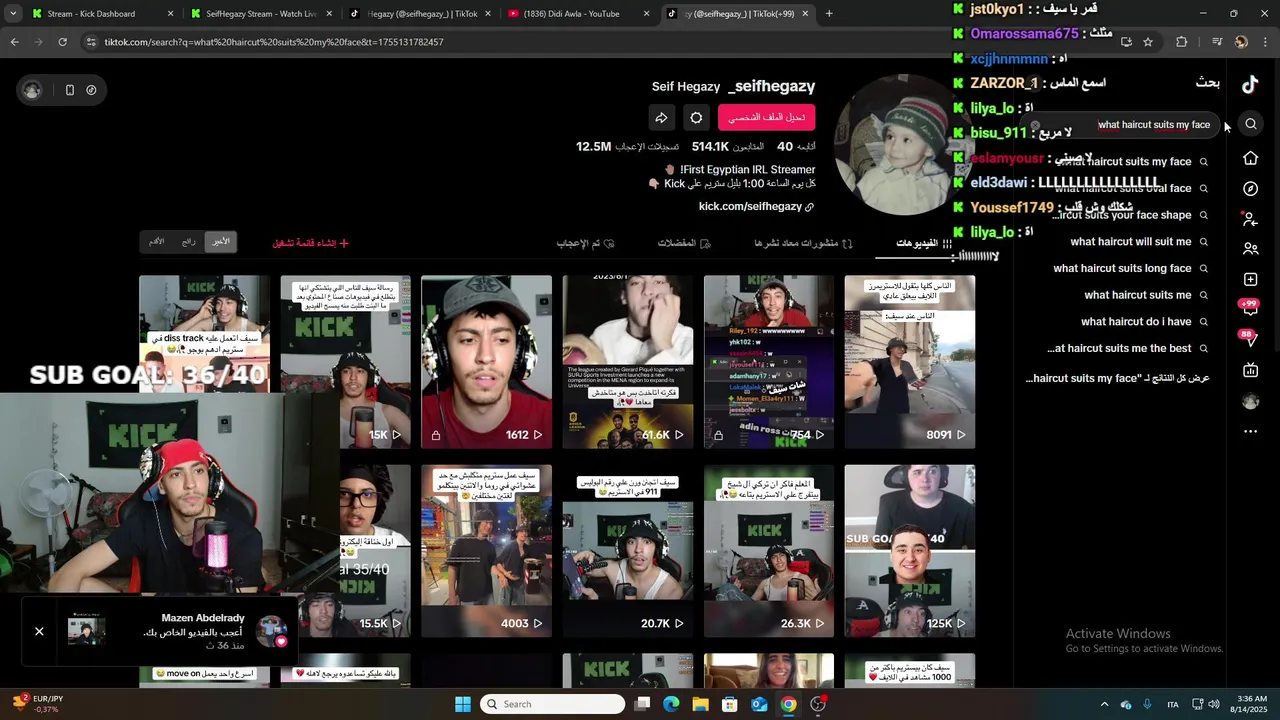Viewport: 1280px width, 720px height.
Task: Open the Friends icon in sidebar
Action: coord(1250,249)
